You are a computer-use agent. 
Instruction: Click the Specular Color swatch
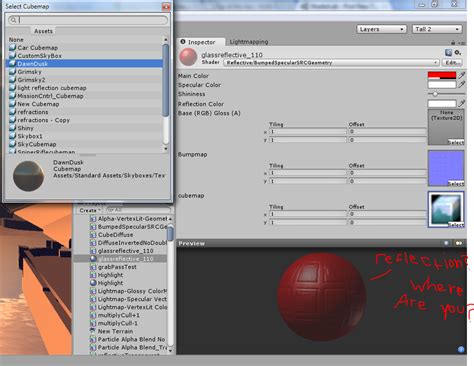442,85
